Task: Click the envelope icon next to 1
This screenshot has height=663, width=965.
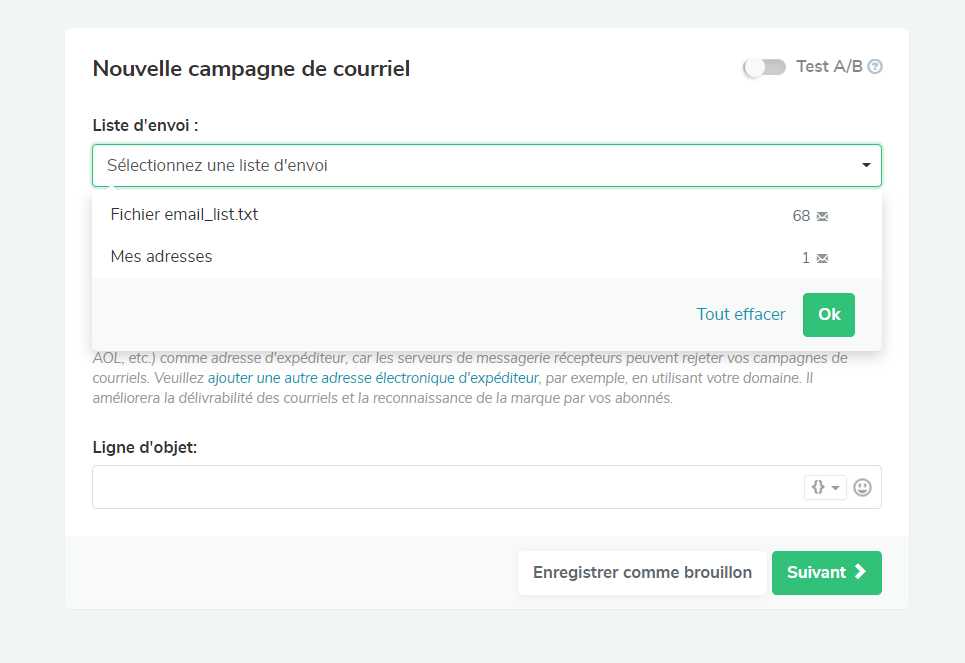Action: coord(822,258)
